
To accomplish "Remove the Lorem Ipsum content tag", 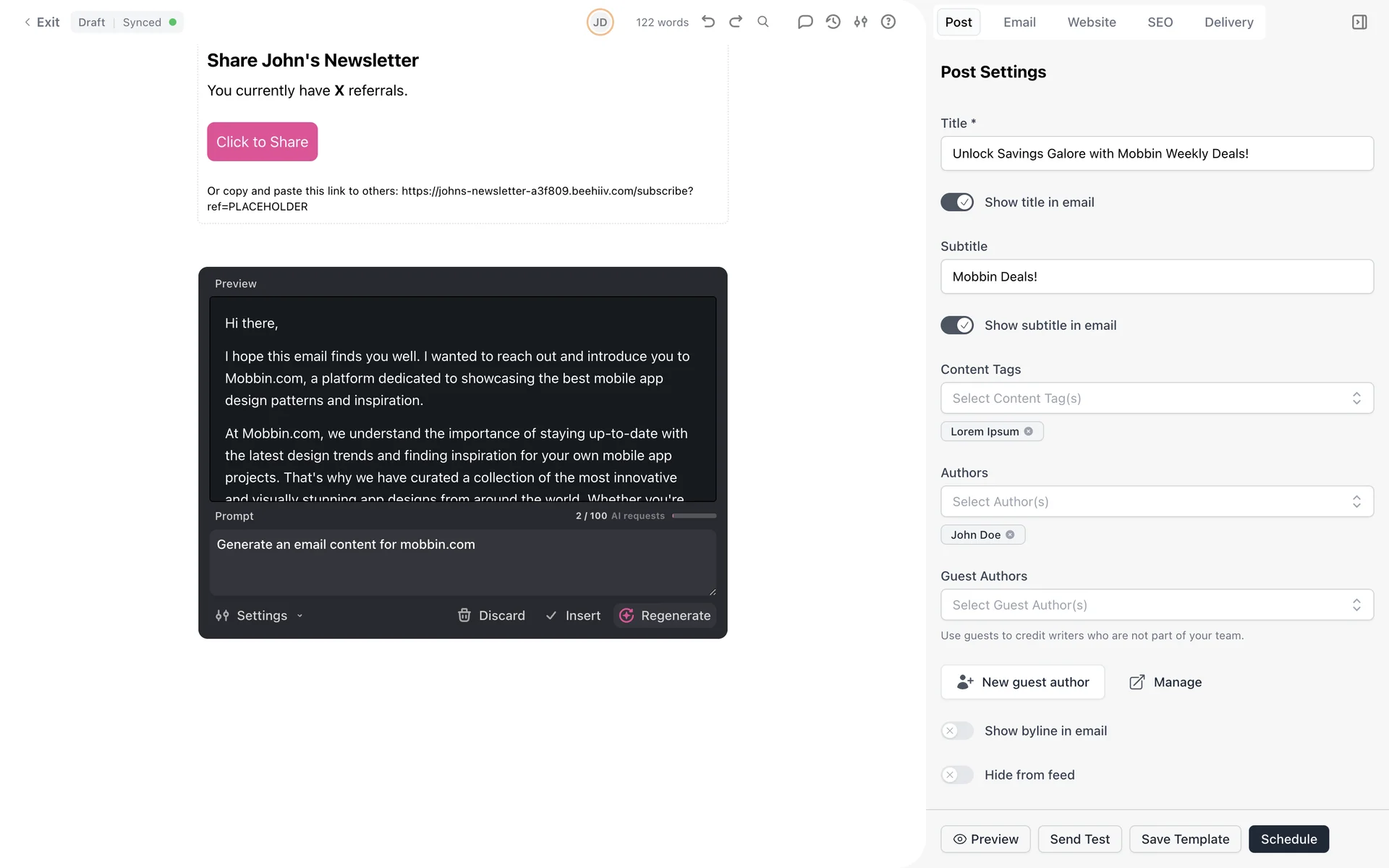I will click(x=1029, y=432).
